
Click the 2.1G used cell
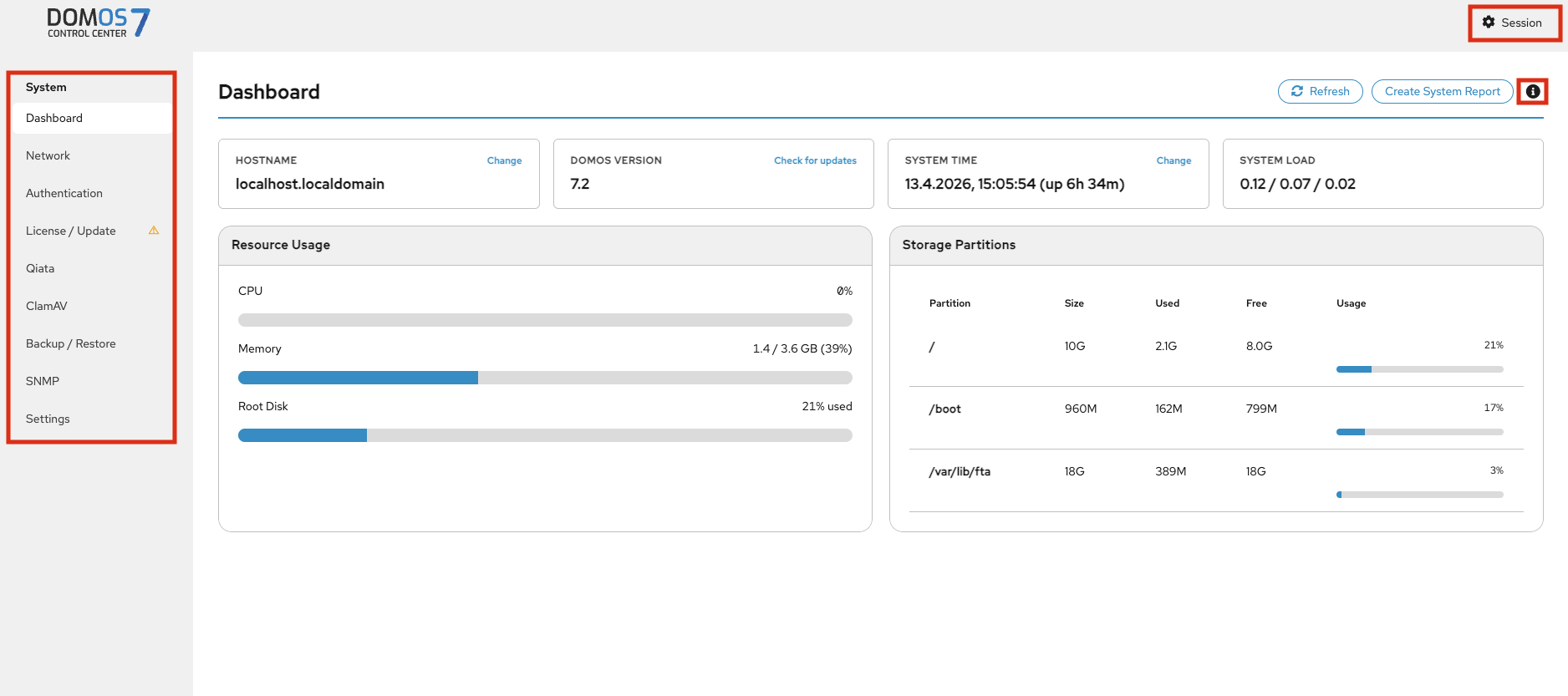tap(1166, 346)
